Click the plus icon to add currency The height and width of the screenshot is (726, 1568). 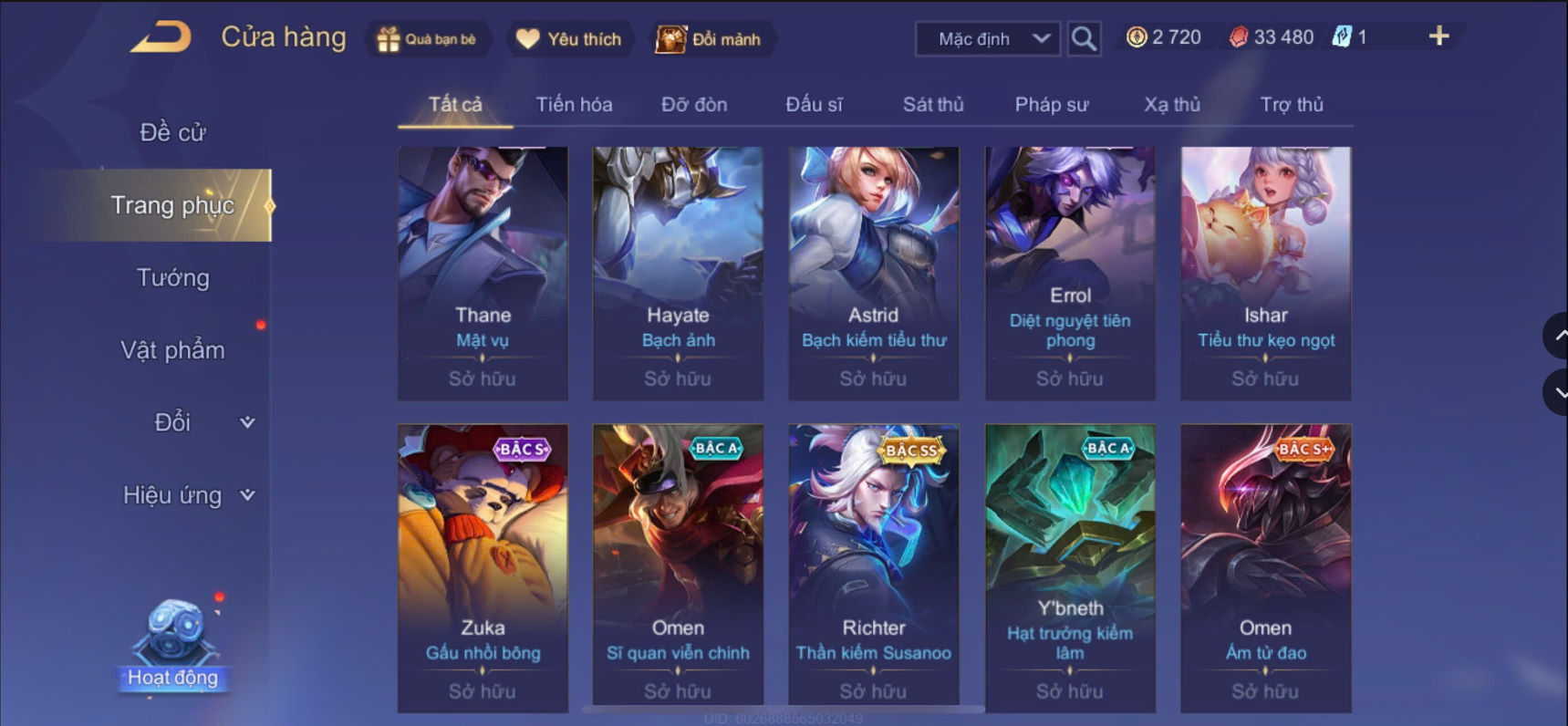1438,36
